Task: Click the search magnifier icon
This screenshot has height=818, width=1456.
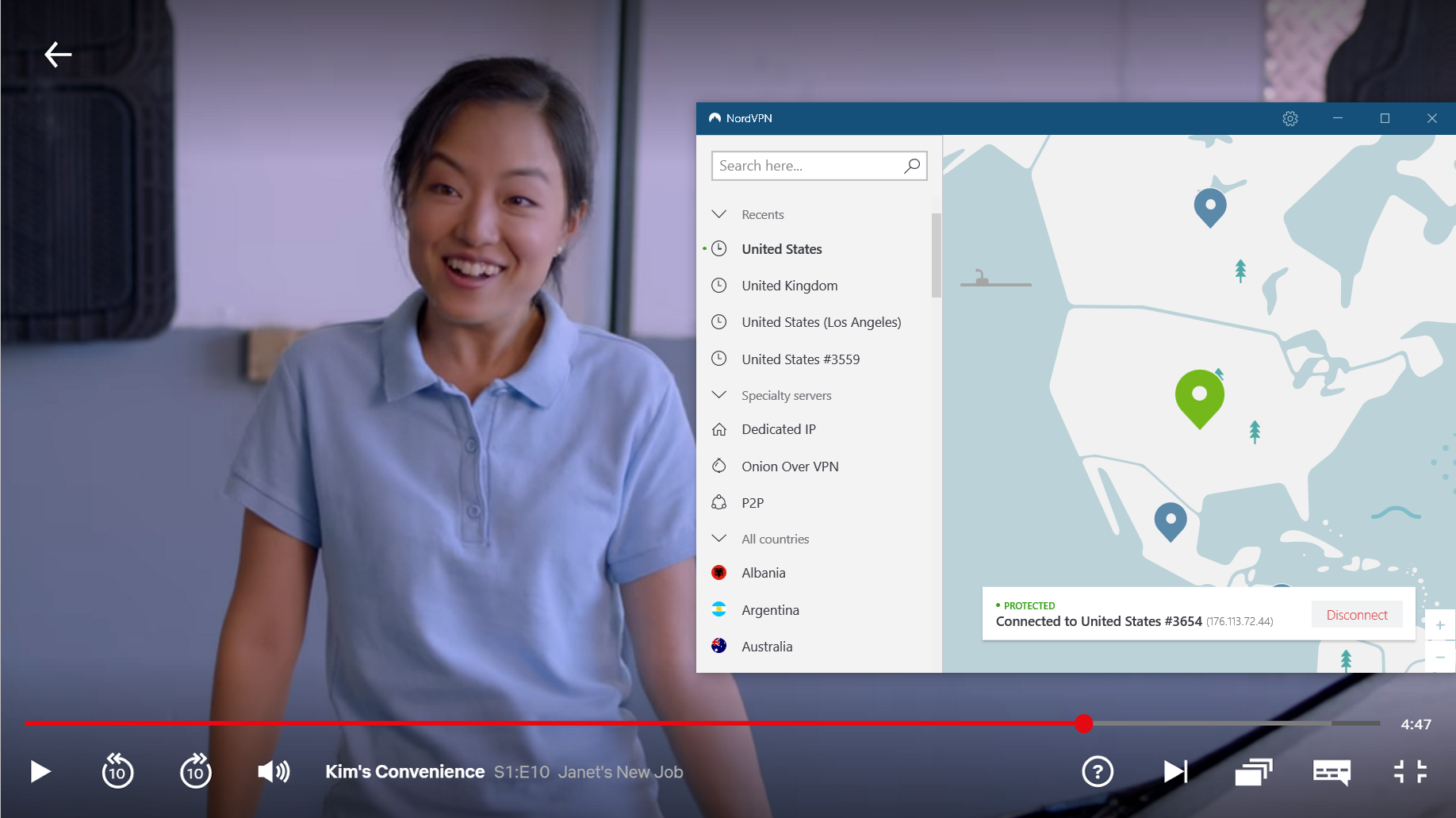Action: coord(912,166)
